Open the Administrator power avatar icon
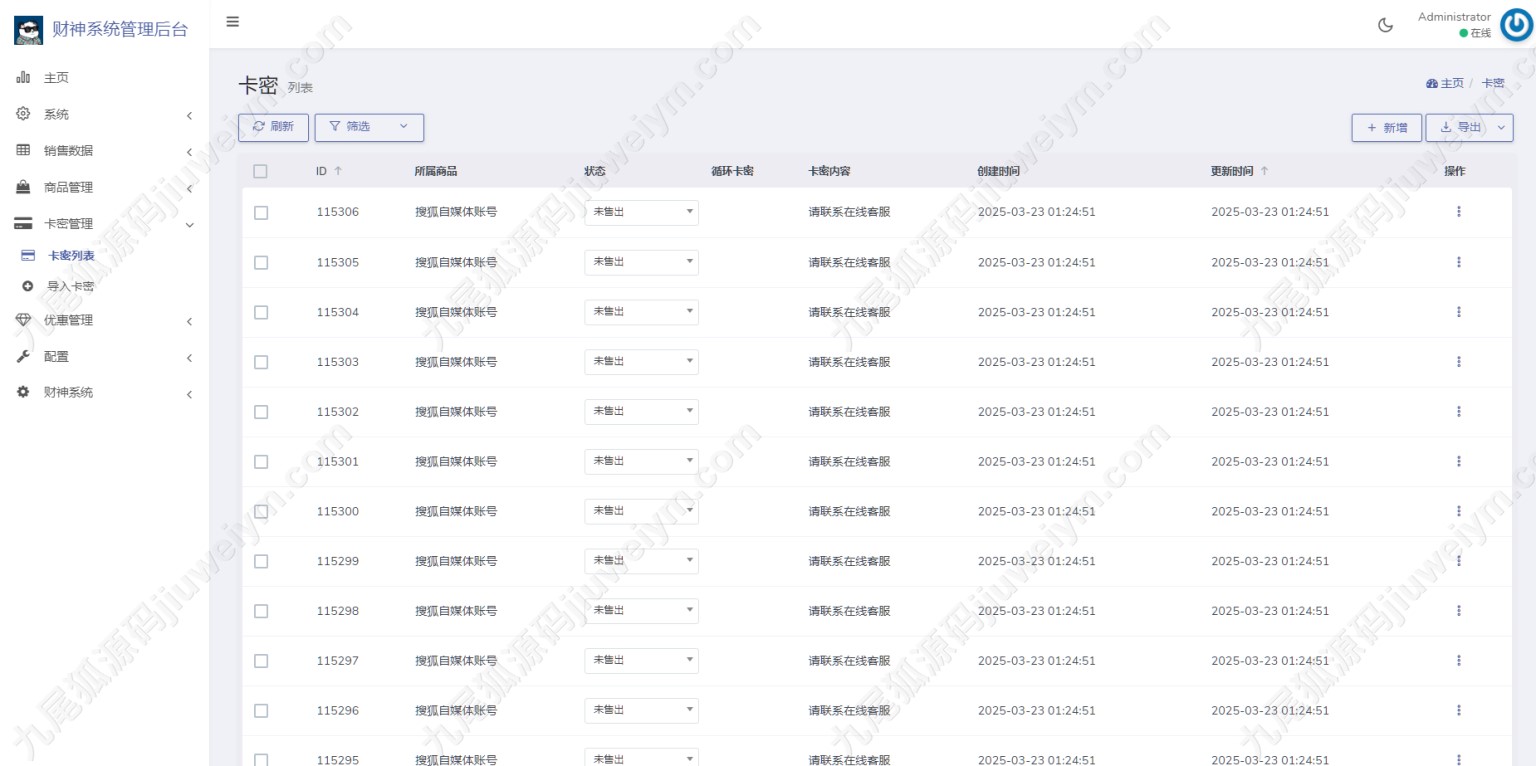 coord(1514,25)
